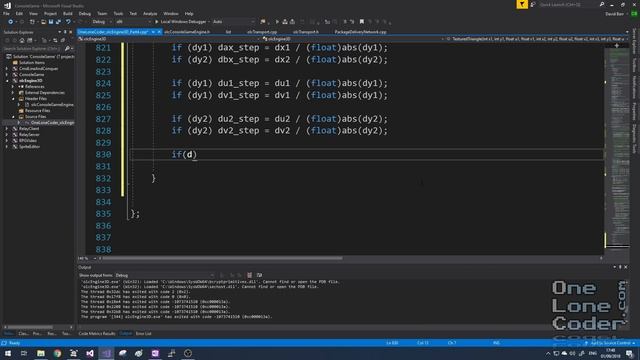Switch to PackageDeliveryNetwork.cpp tab

(360, 32)
